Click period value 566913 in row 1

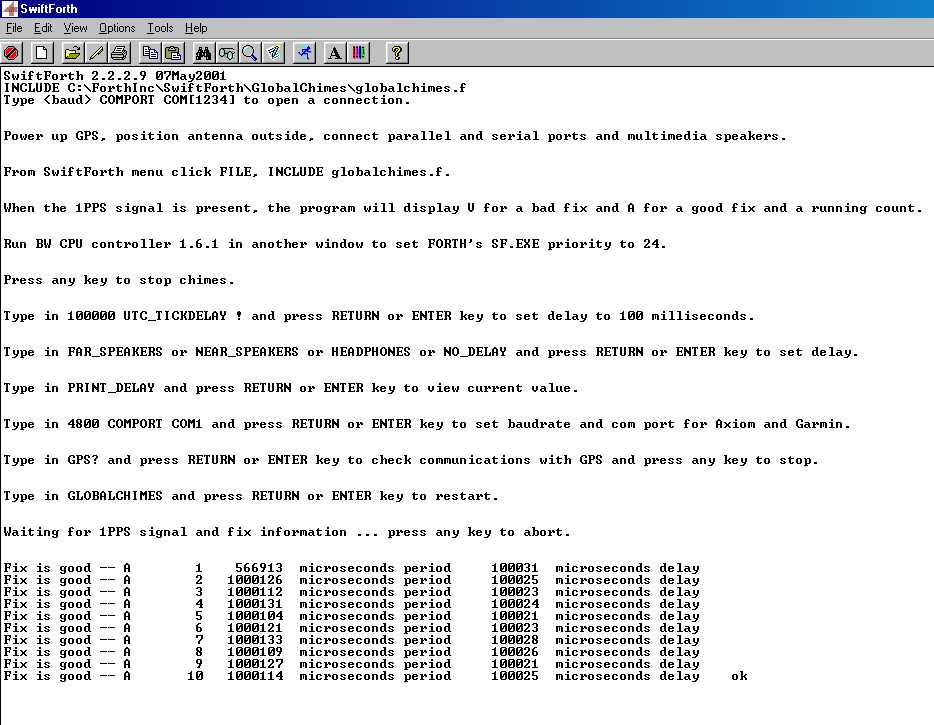coord(259,568)
